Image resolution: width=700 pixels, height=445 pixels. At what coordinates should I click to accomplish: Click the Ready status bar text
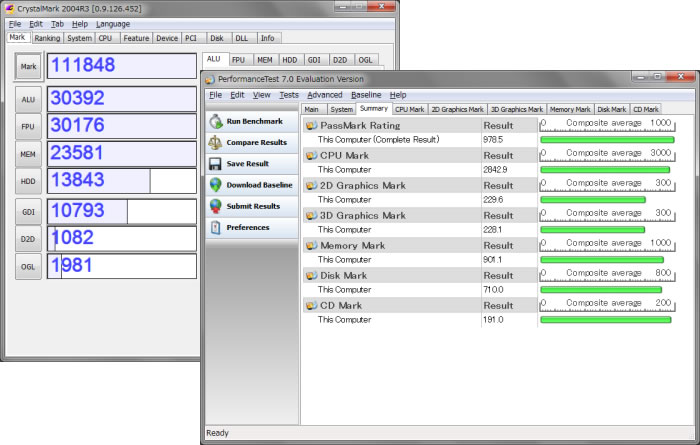coord(217,433)
